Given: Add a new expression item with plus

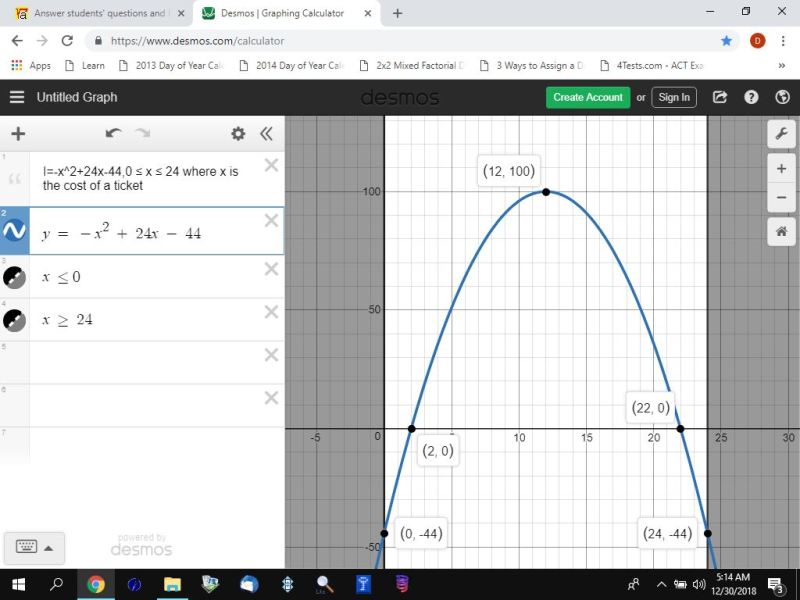Looking at the screenshot, I should tap(18, 134).
